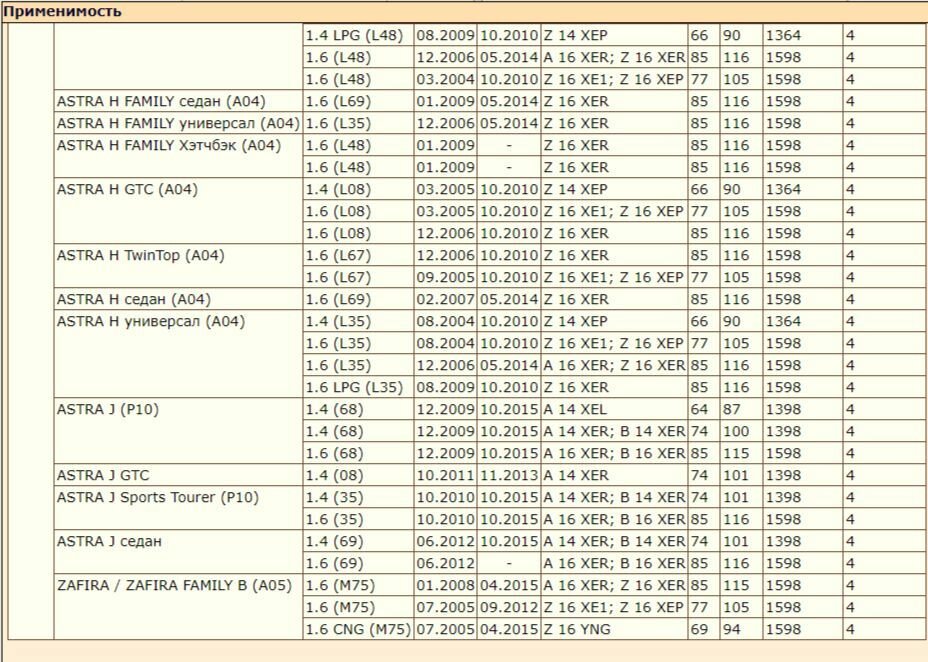Click the '1.6 LPG (L35)' modification cell

358,387
